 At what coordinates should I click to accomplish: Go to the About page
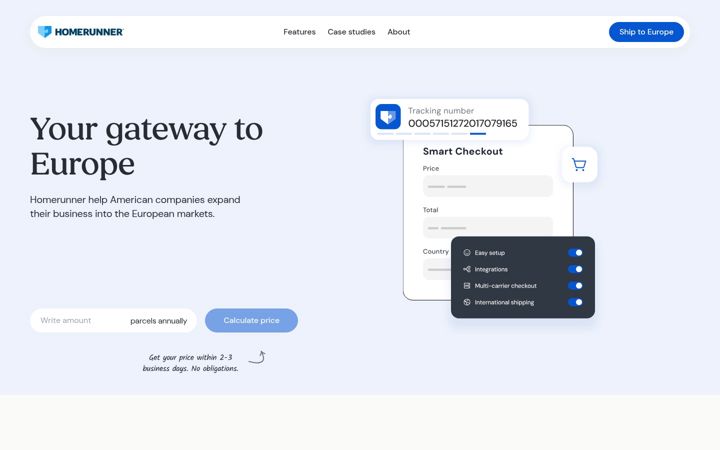tap(399, 32)
